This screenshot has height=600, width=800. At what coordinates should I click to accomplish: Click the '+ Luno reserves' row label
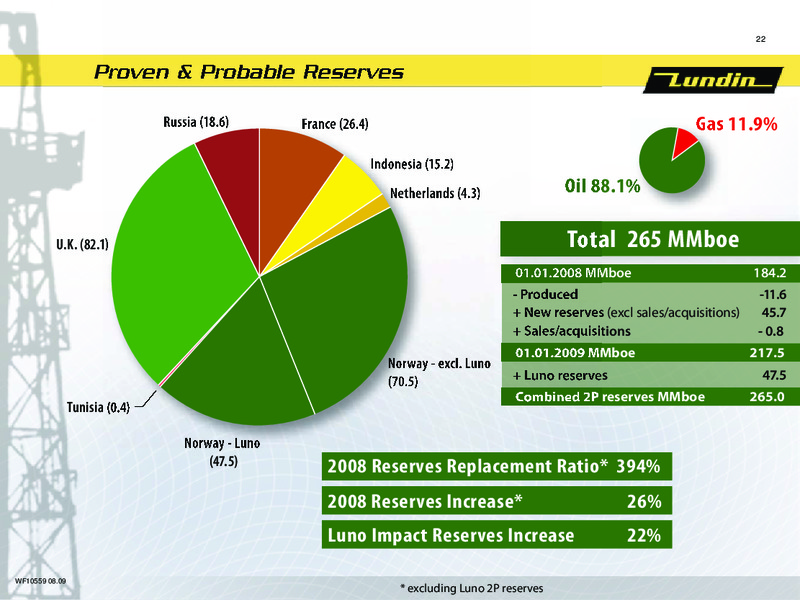[x=560, y=376]
